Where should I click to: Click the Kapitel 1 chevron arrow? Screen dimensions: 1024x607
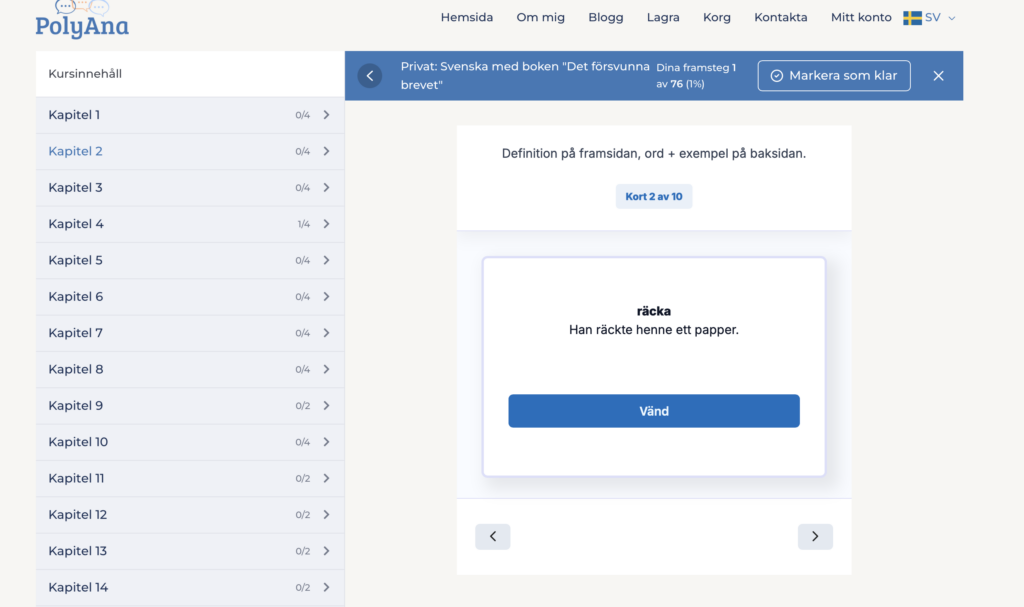pyautogui.click(x=326, y=115)
